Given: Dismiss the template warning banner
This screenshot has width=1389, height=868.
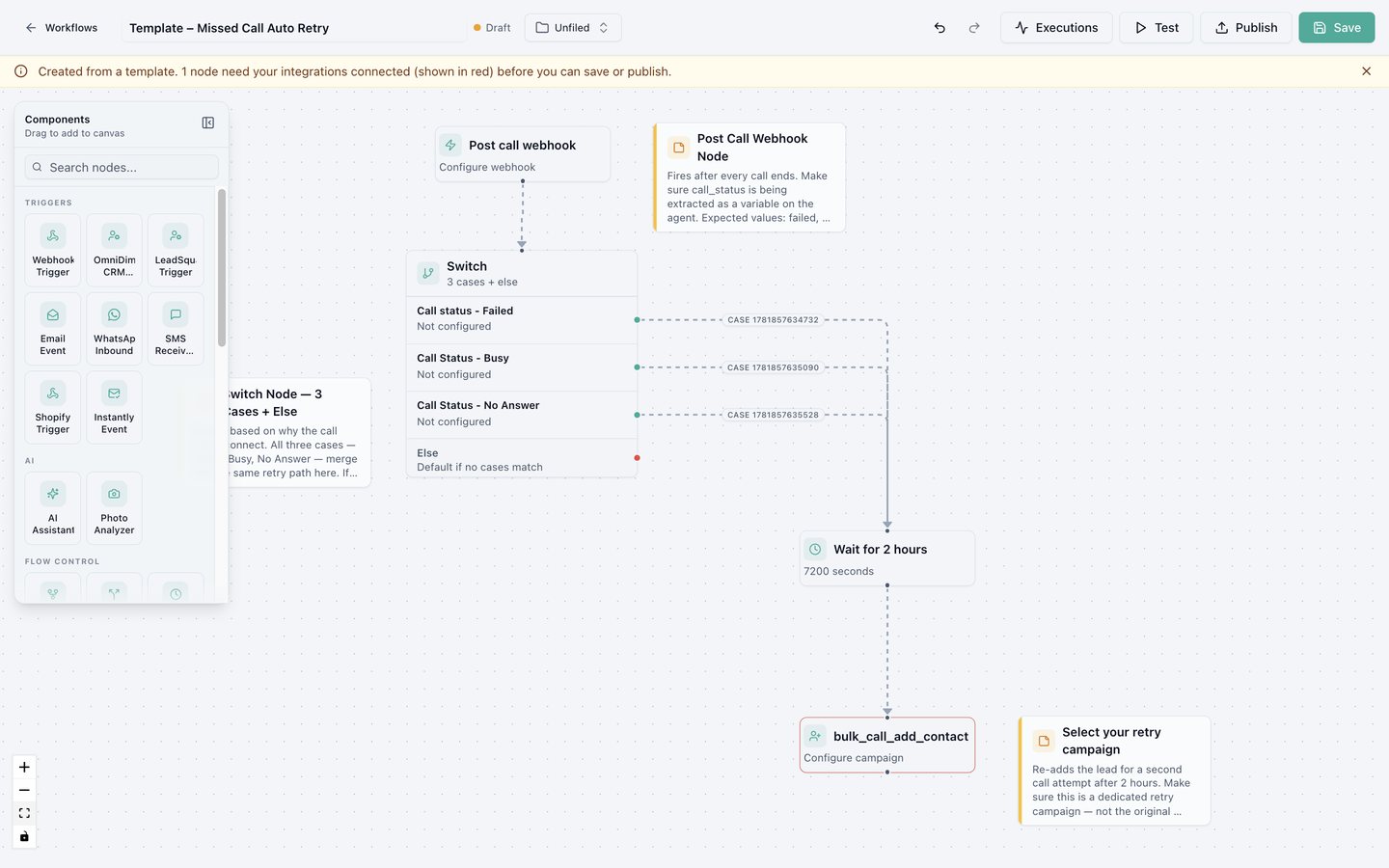Looking at the screenshot, I should tap(1366, 71).
